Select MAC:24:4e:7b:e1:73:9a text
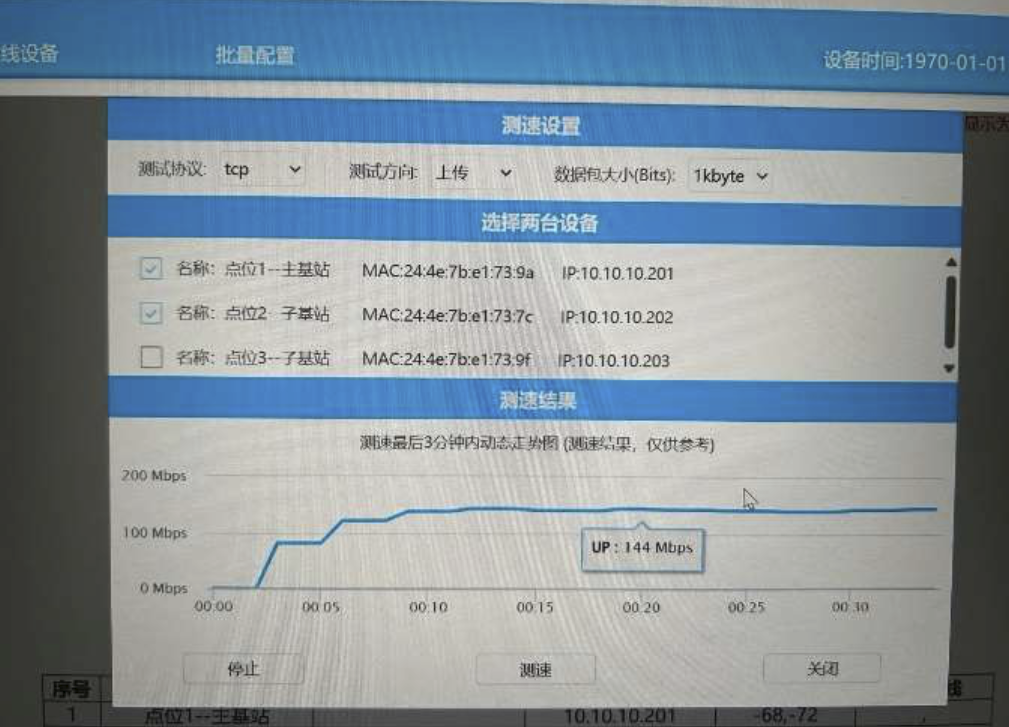 click(448, 271)
